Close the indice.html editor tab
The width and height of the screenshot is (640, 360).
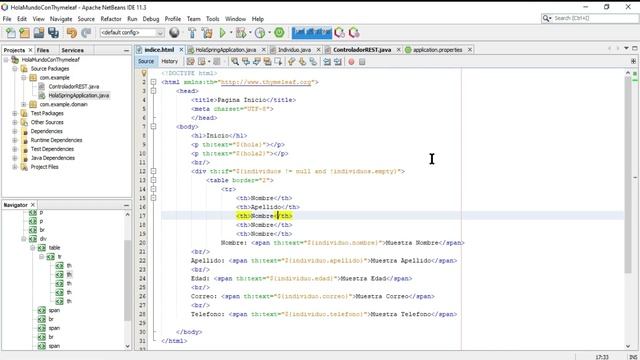181,50
